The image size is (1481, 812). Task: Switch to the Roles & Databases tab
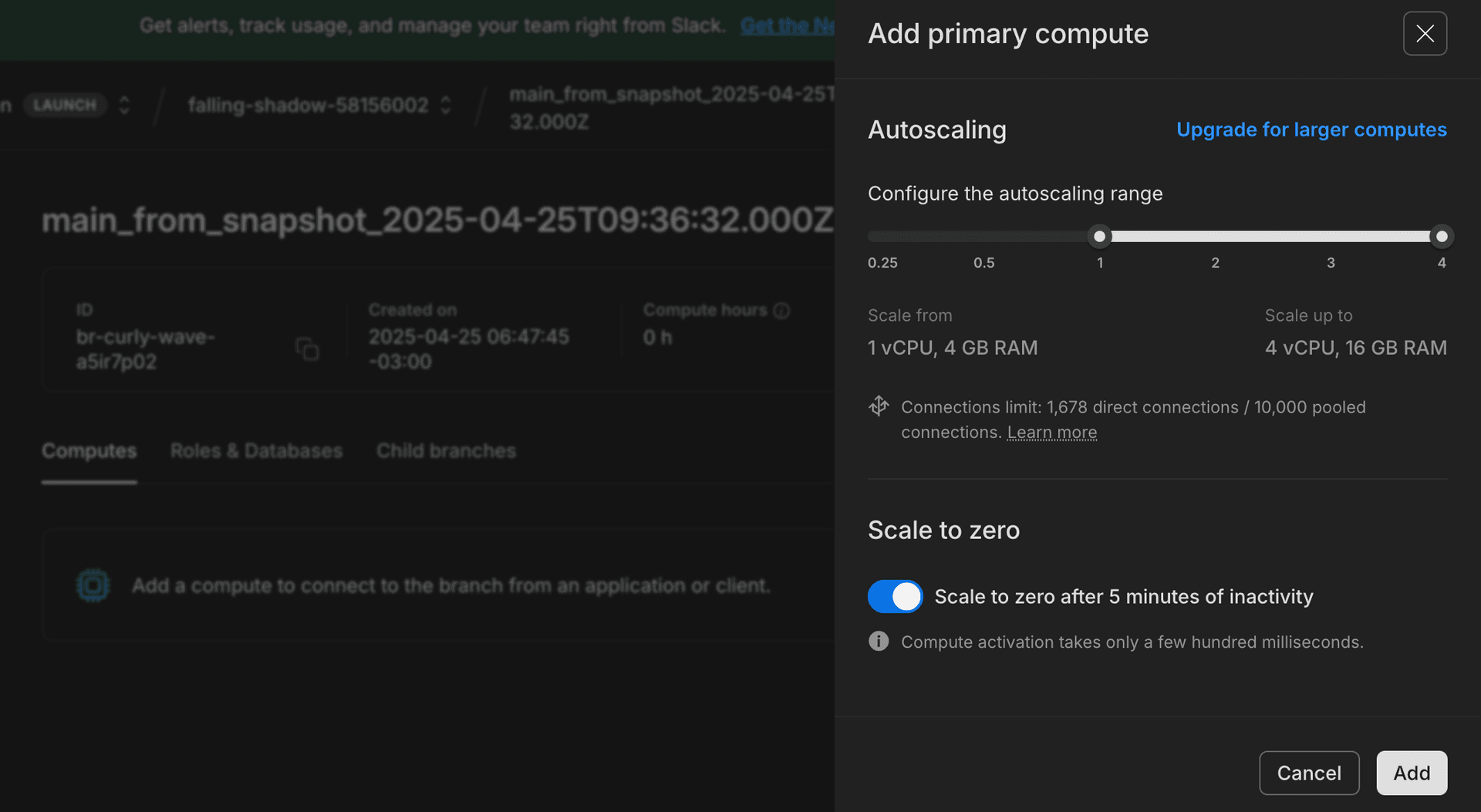[x=256, y=450]
